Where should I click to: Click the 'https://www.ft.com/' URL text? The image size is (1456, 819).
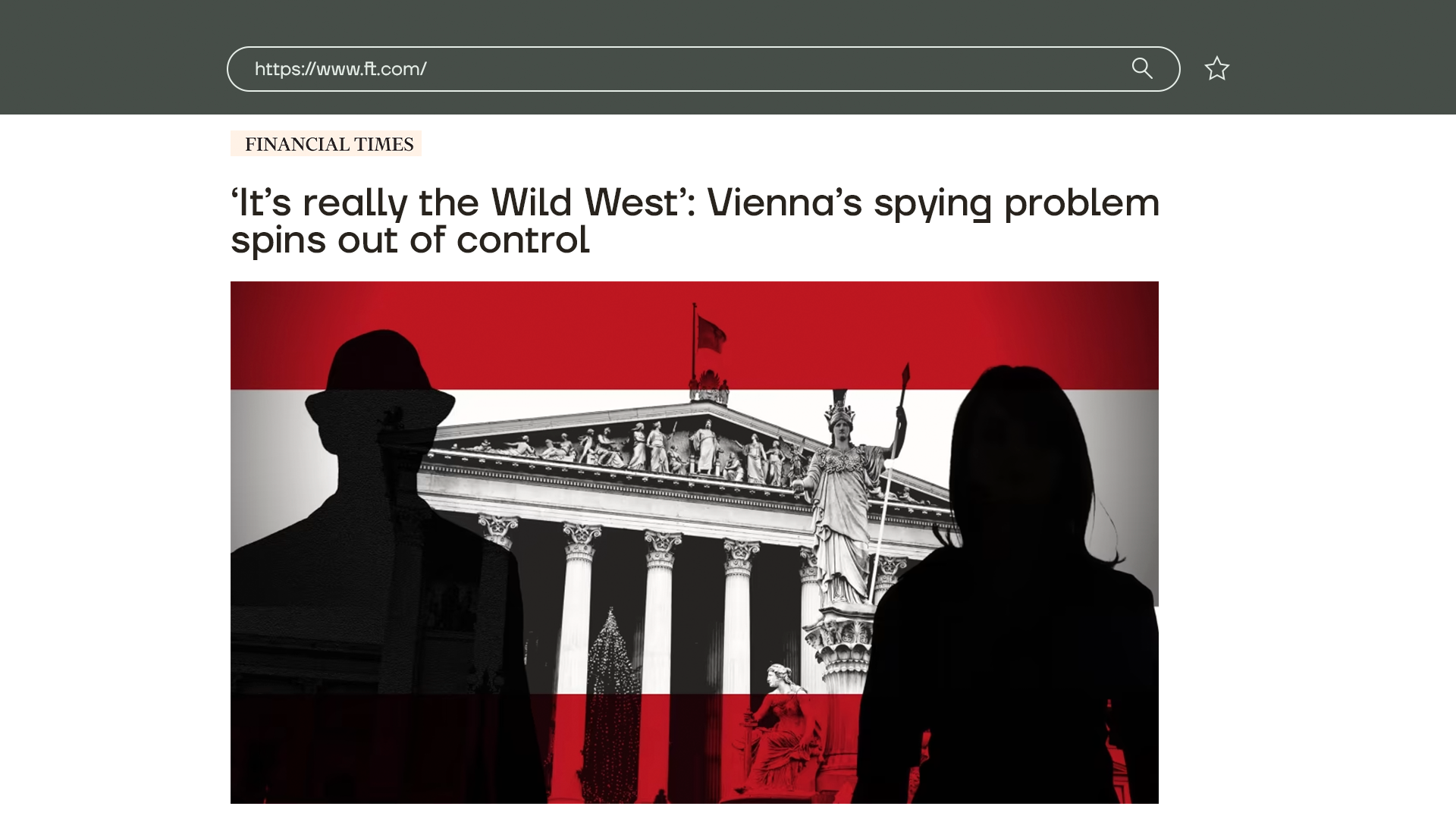pos(340,69)
